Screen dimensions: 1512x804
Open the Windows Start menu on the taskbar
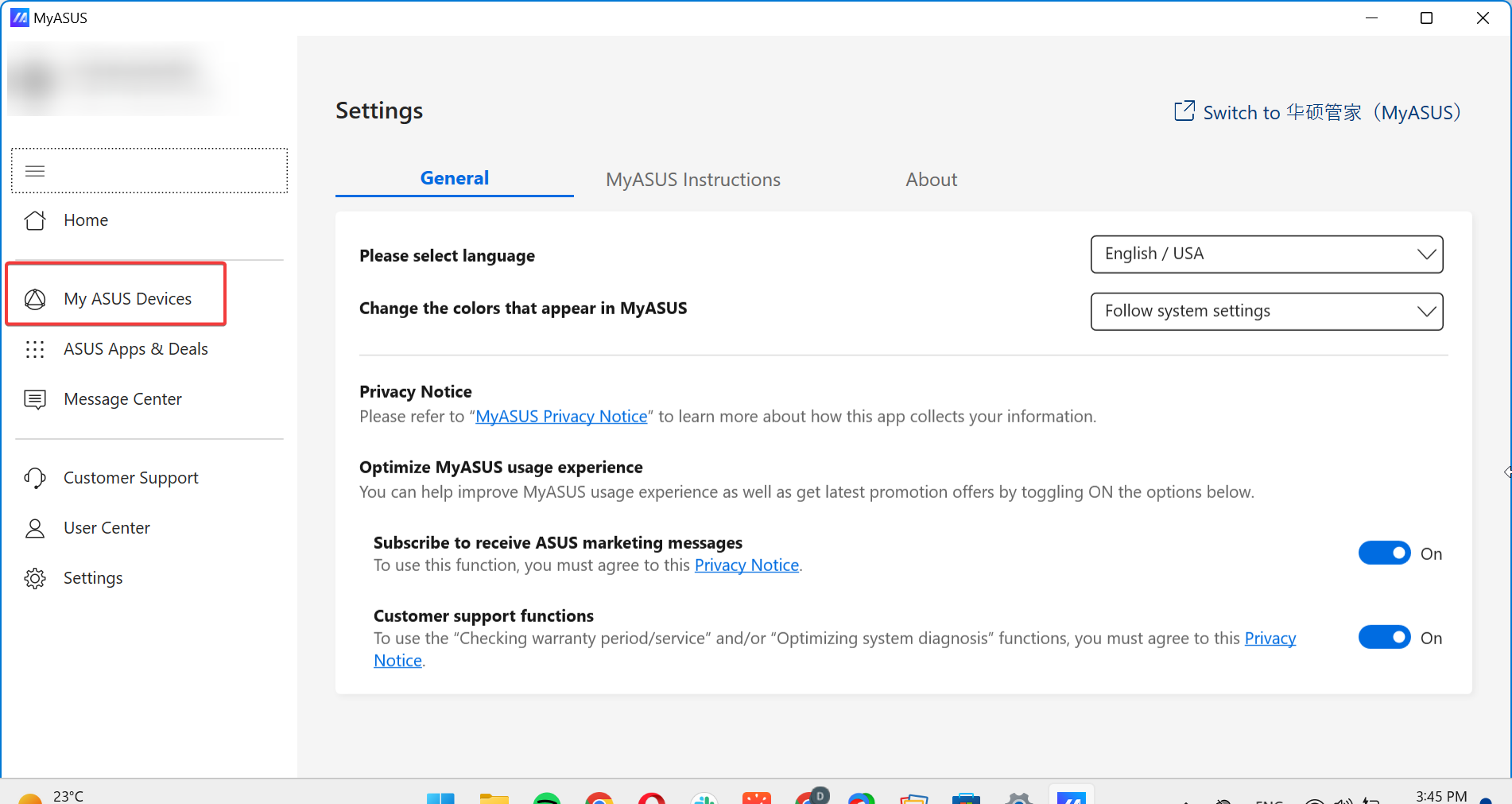point(440,798)
